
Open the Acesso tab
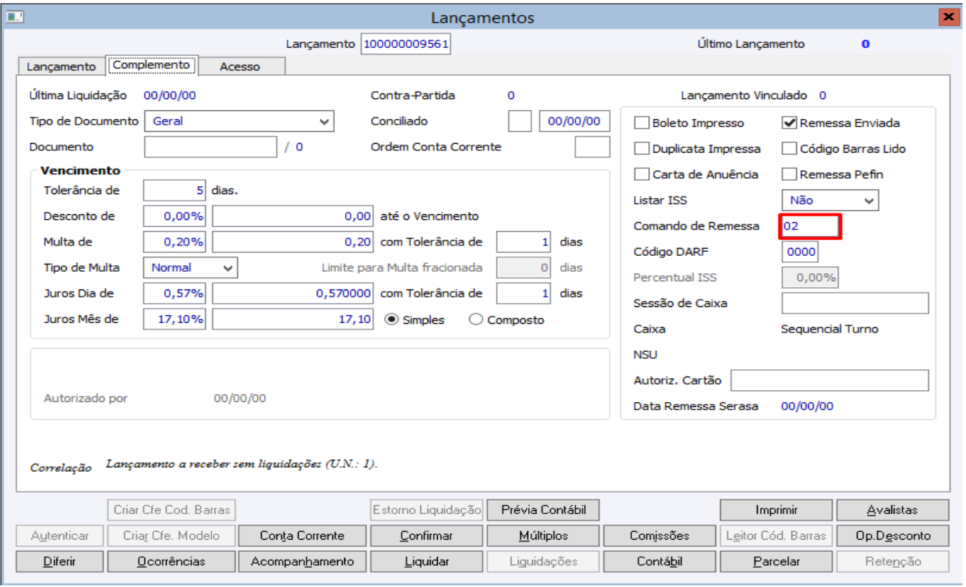(x=240, y=67)
